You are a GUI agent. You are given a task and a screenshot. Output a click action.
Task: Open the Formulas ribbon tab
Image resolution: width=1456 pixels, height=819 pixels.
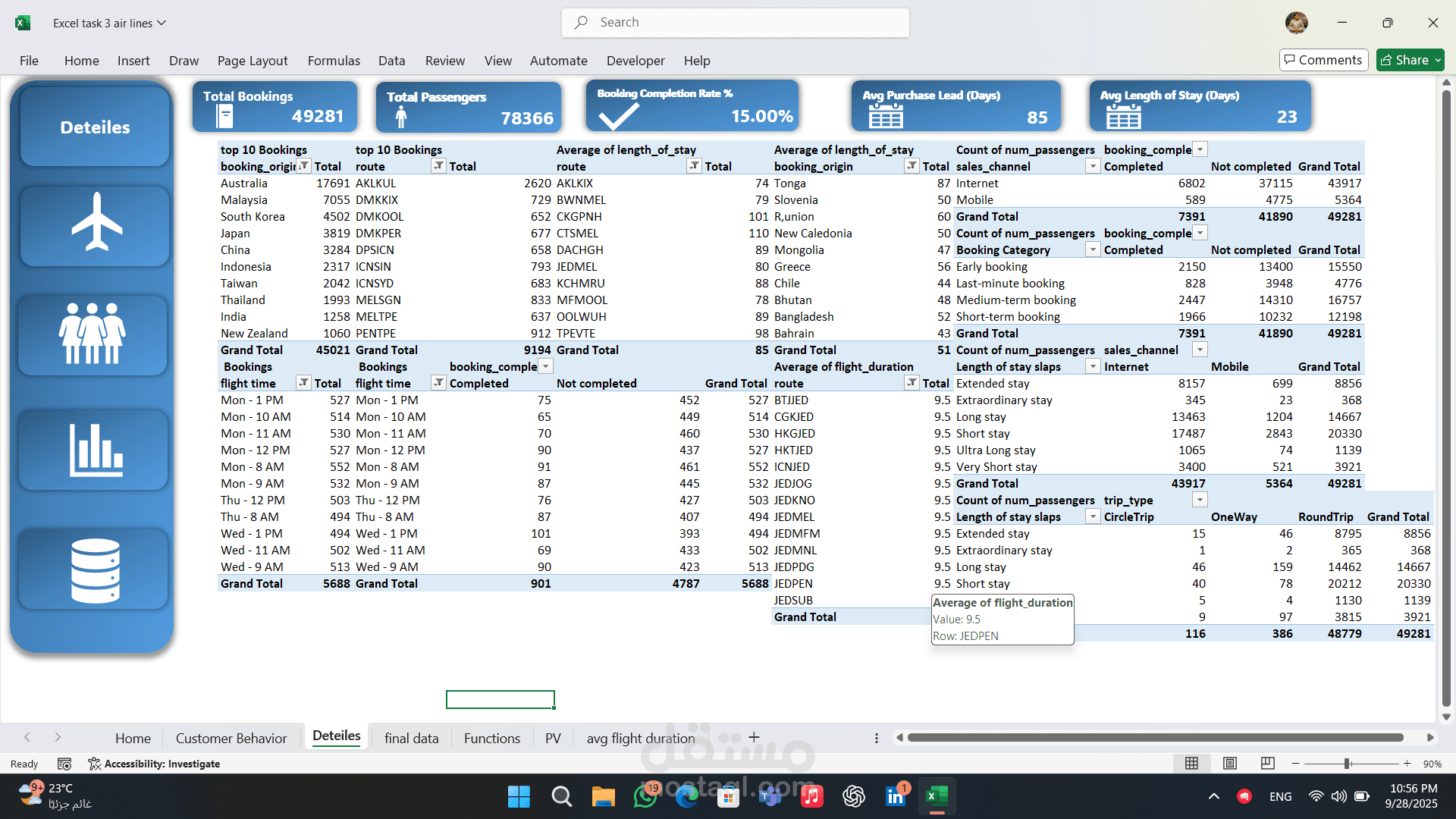point(334,61)
